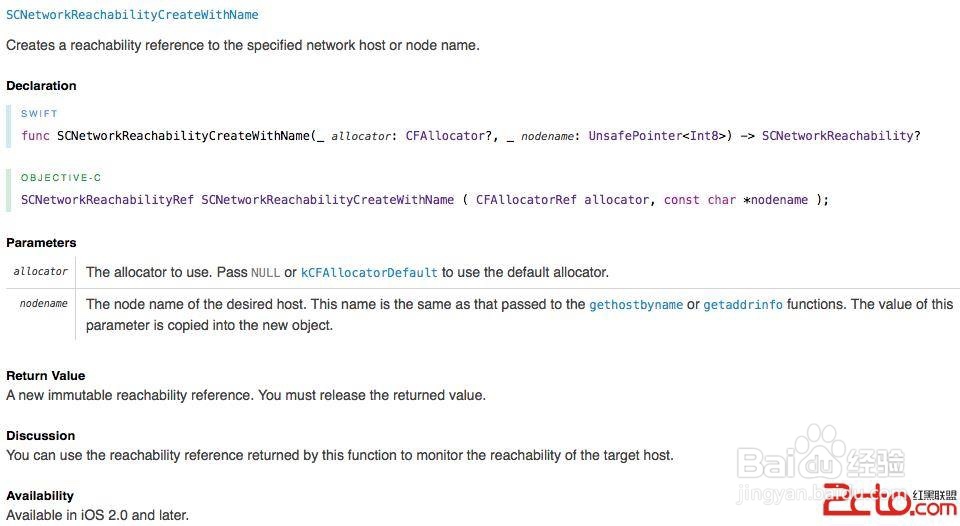Open the SCNetworkReachabilityCreateWithName title link
The height and width of the screenshot is (526, 960).
(x=132, y=15)
